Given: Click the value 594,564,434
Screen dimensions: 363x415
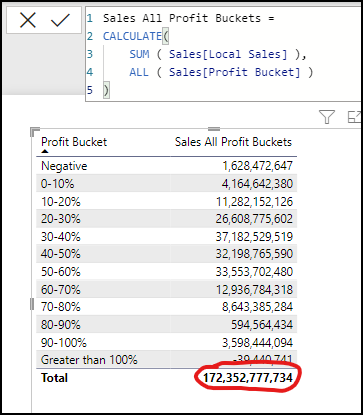Looking at the screenshot, I should [262, 324].
